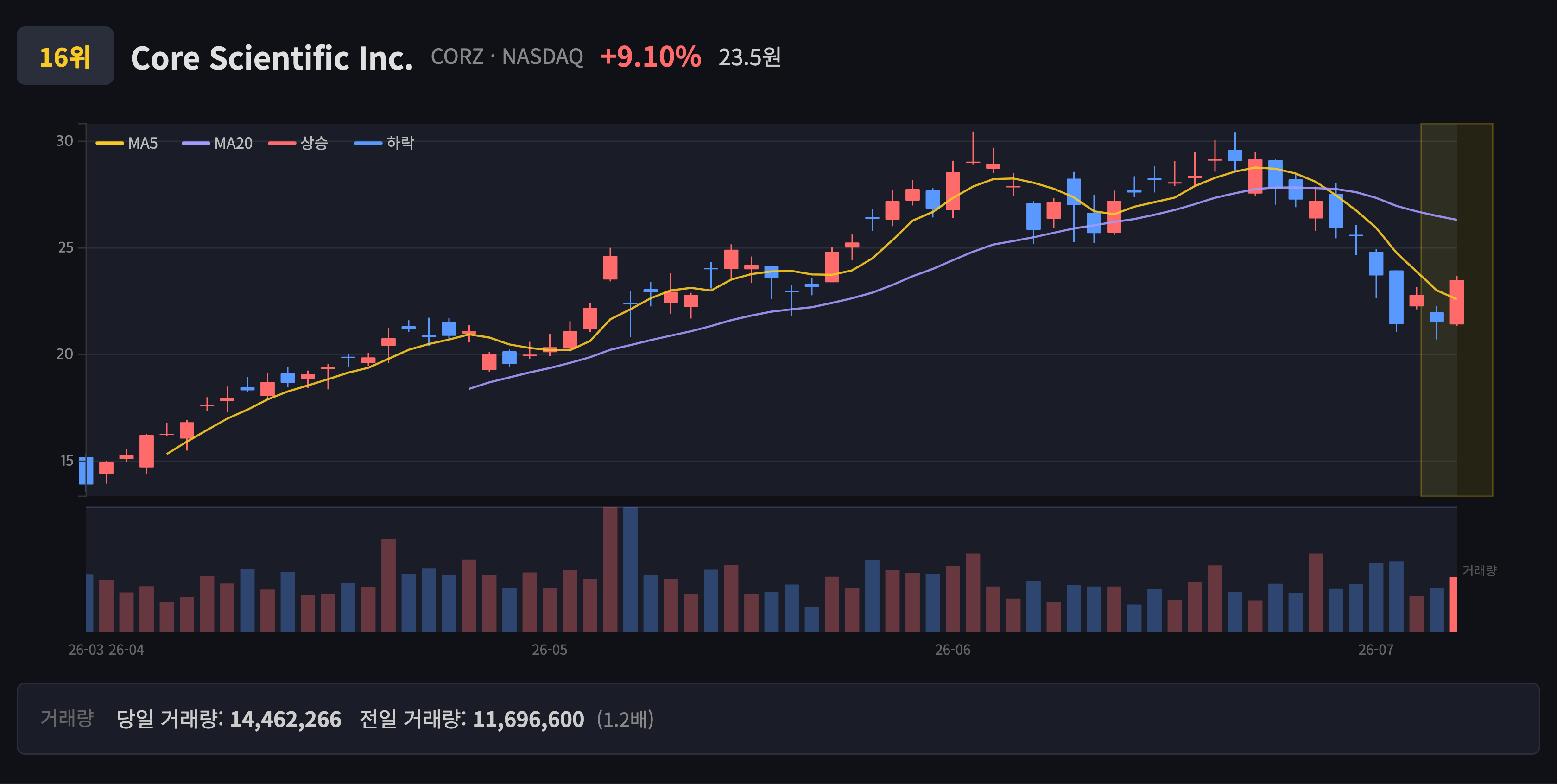Click the 당일 거래량 value 14,462,266

[x=285, y=719]
